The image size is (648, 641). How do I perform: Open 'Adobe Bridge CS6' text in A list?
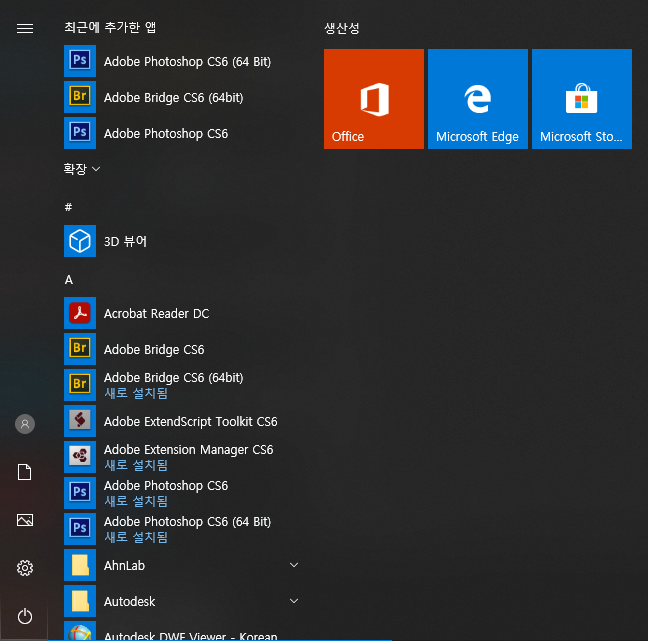point(154,350)
